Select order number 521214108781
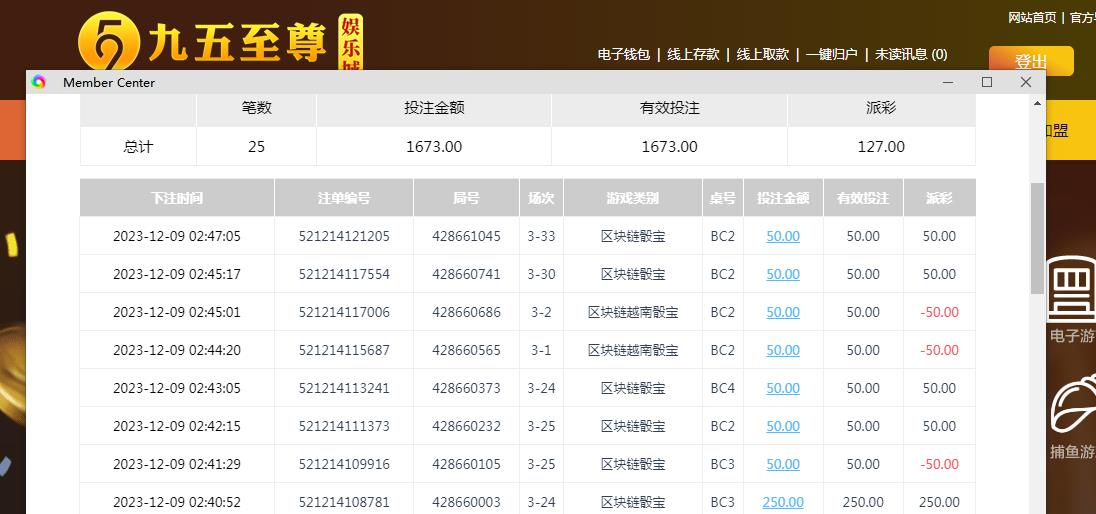This screenshot has height=514, width=1096. 344,502
